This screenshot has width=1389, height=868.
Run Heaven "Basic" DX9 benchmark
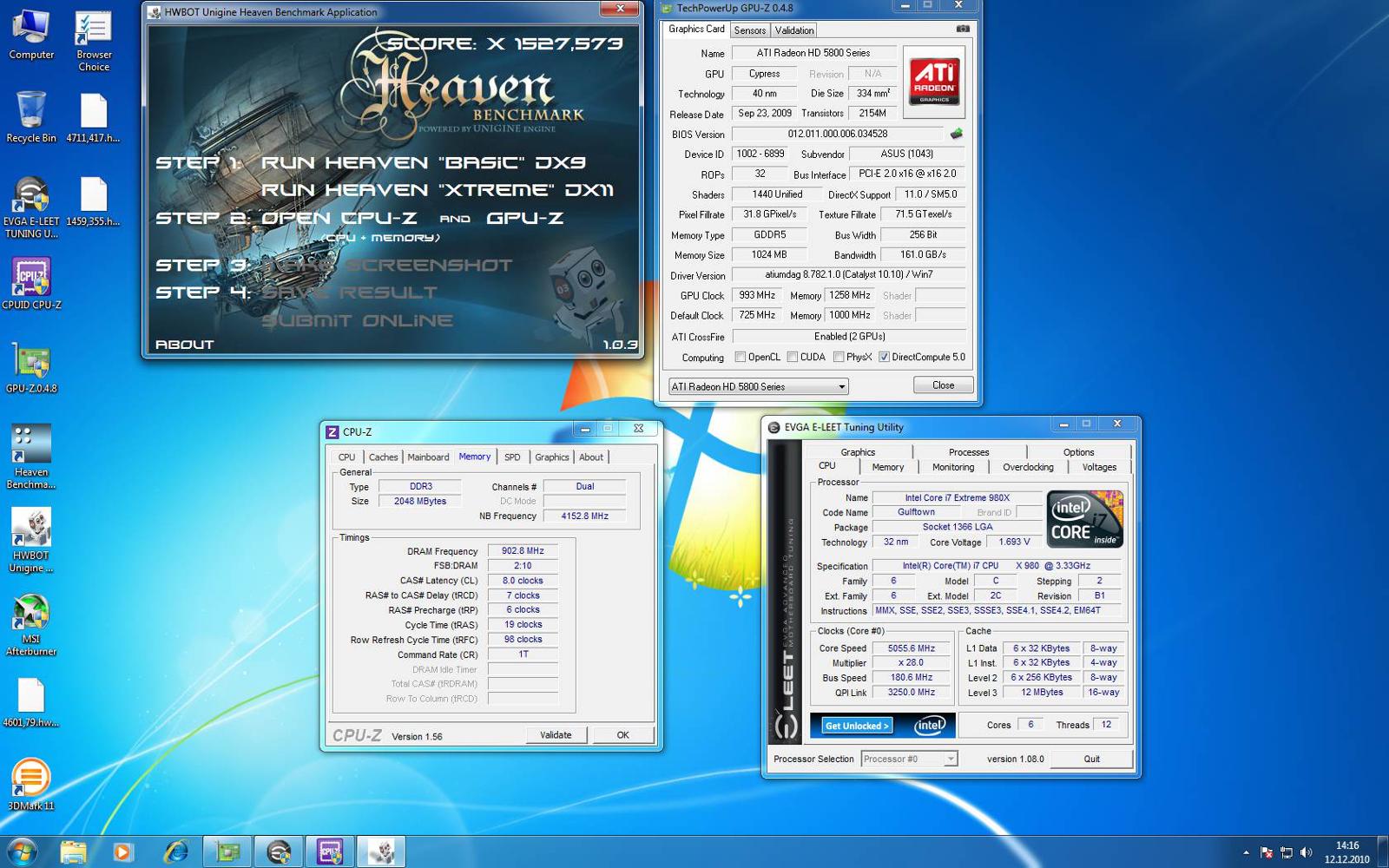click(x=424, y=162)
